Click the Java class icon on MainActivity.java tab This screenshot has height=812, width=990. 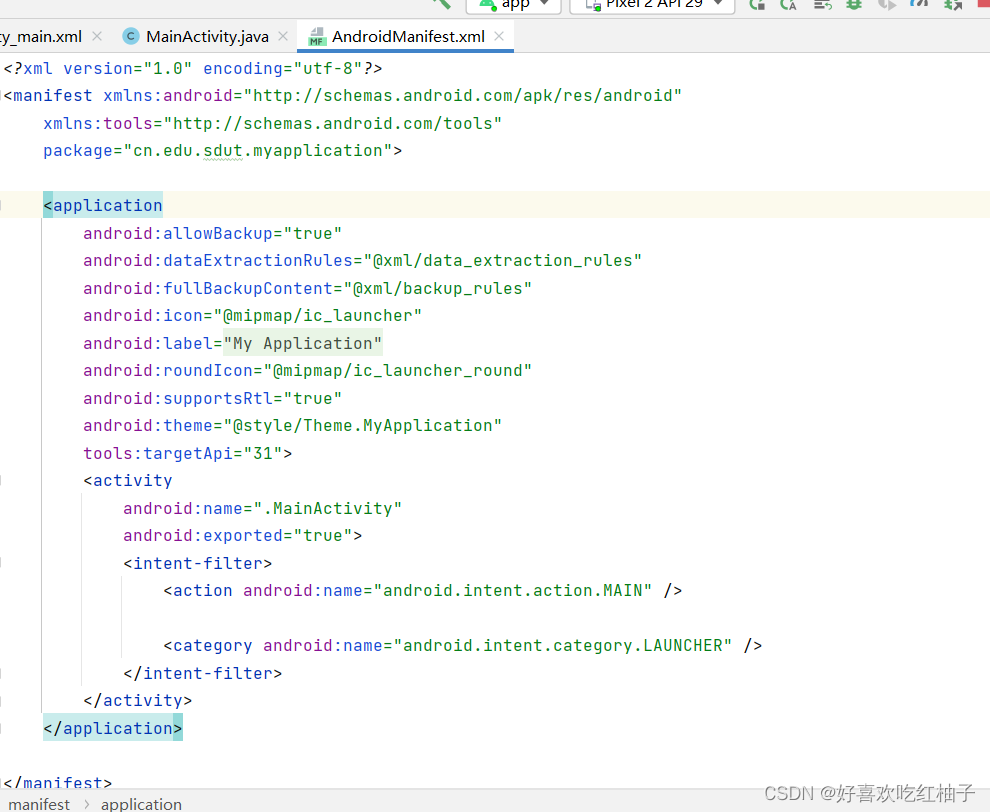(x=130, y=36)
